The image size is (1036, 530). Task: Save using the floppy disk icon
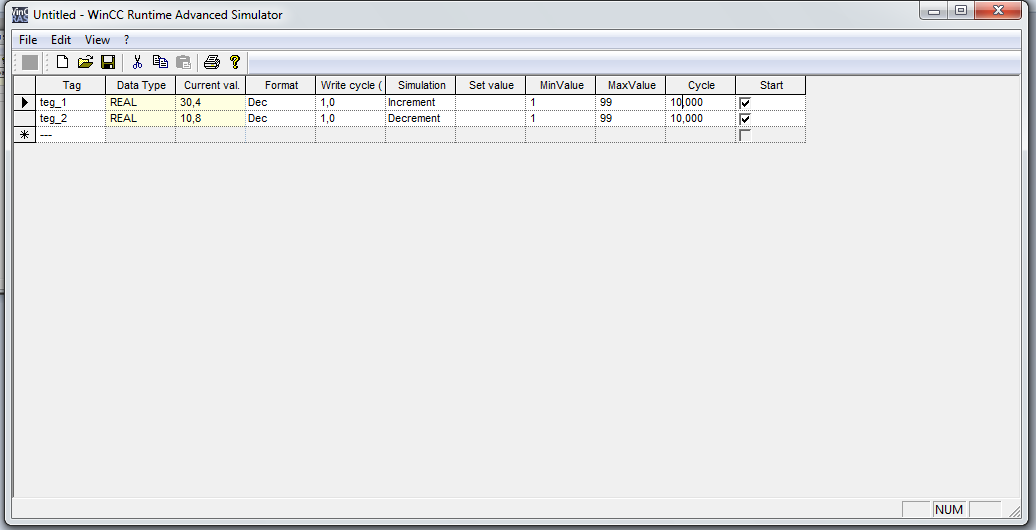click(x=108, y=62)
